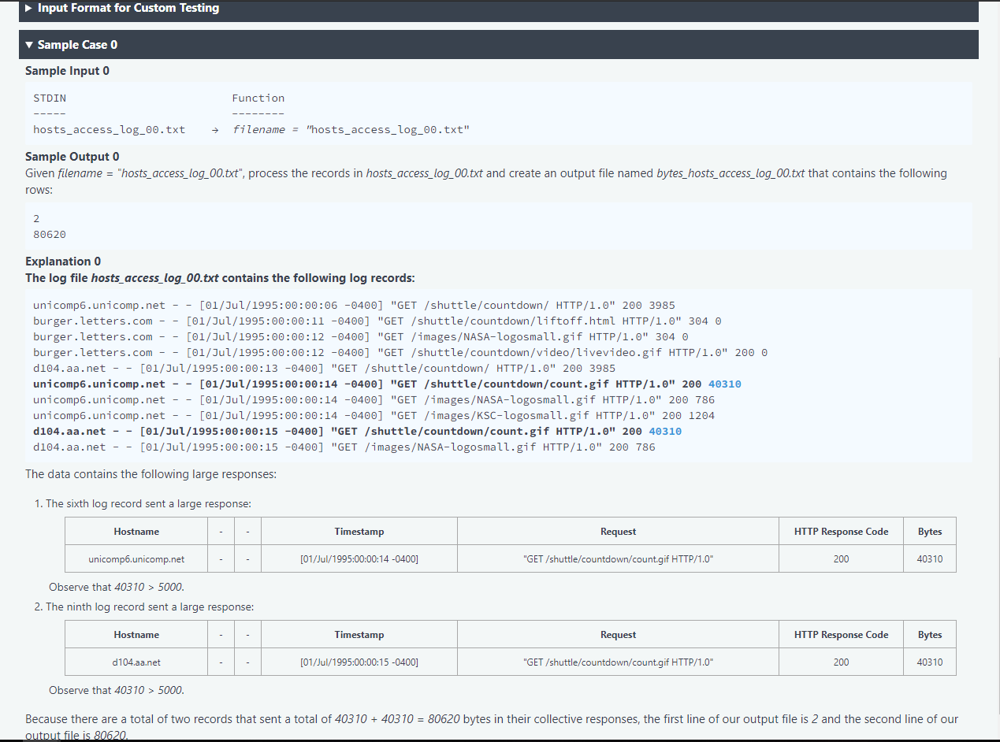The image size is (1000, 742).
Task: Click Timestamp header in the first table
Action: [359, 532]
